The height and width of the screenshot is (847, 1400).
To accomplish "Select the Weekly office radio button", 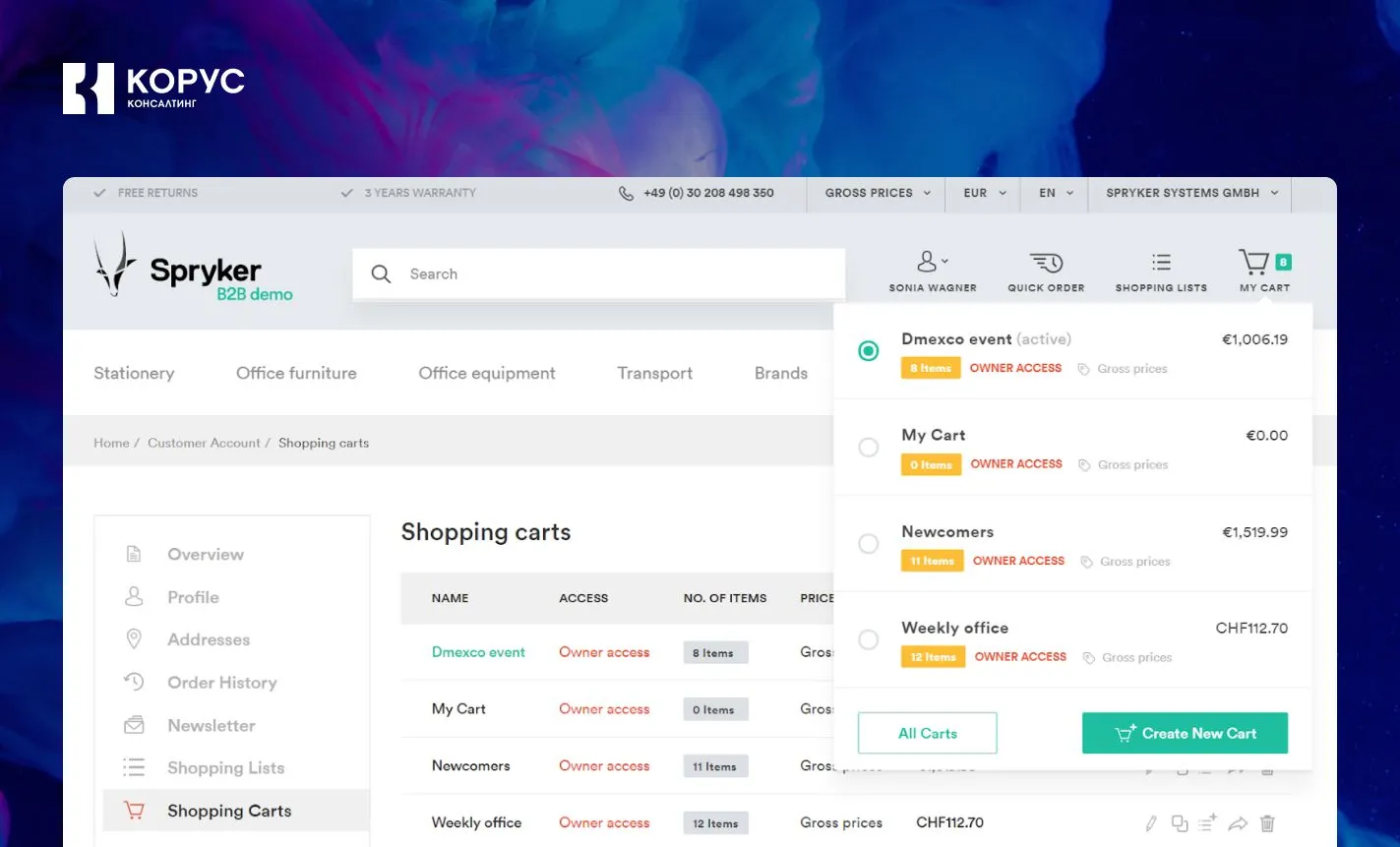I will 868,640.
